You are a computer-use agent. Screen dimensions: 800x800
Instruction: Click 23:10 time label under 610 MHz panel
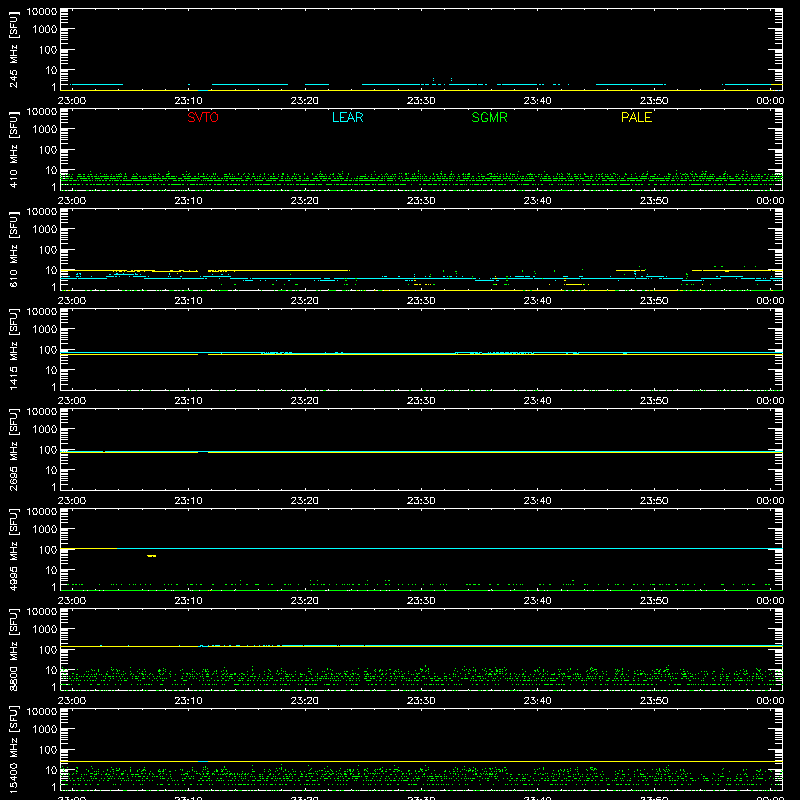coord(188,301)
